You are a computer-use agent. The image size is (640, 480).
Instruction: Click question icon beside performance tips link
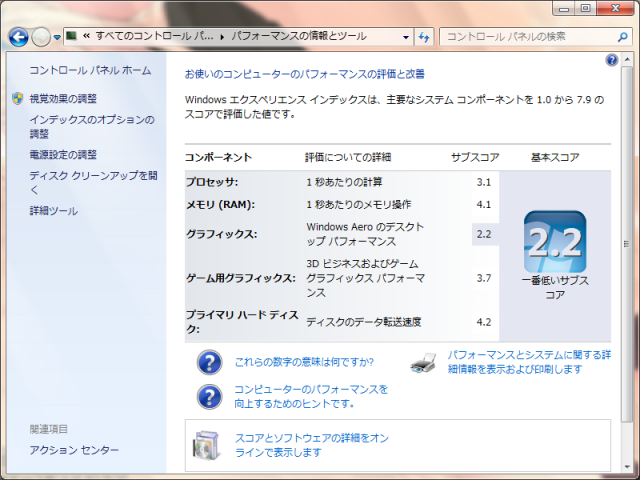209,396
